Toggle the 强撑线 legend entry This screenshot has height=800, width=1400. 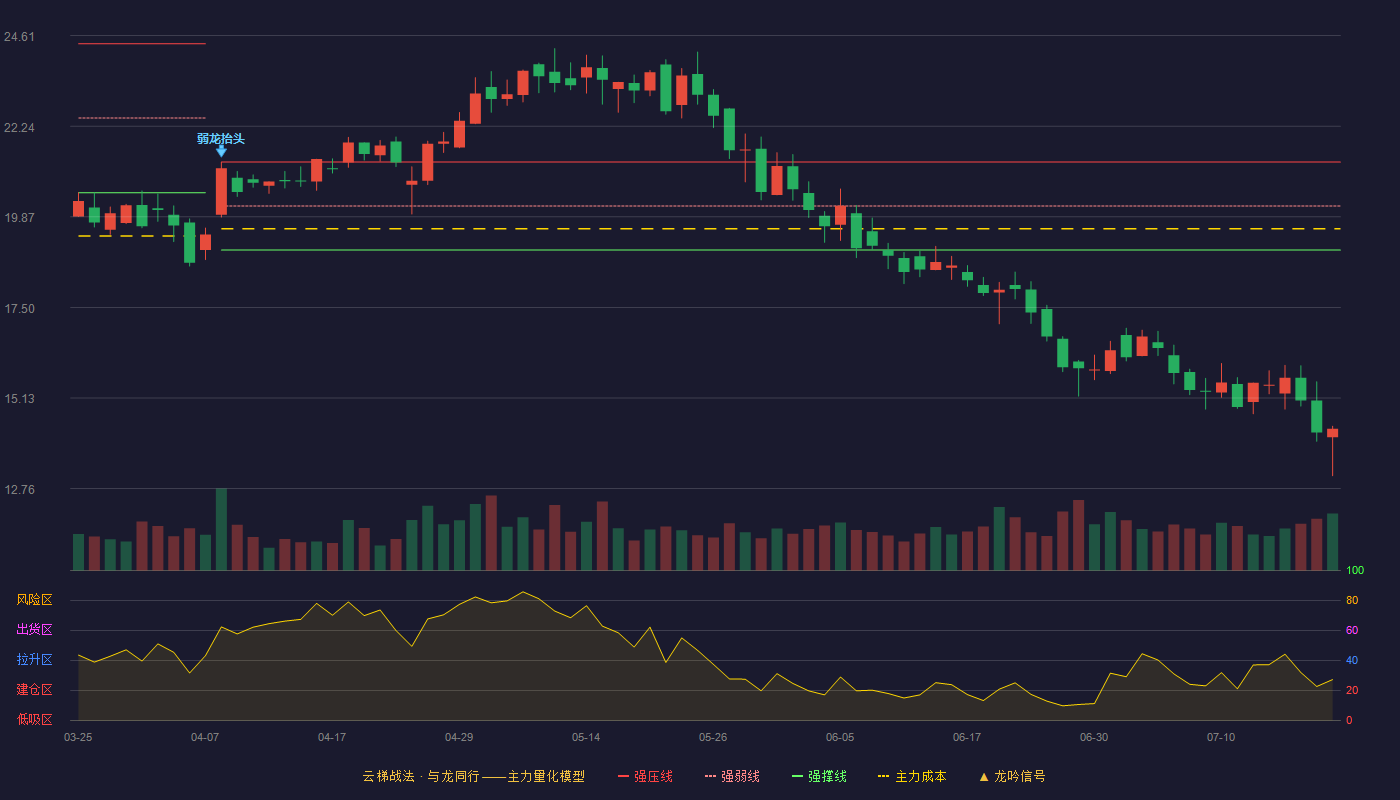[x=819, y=776]
